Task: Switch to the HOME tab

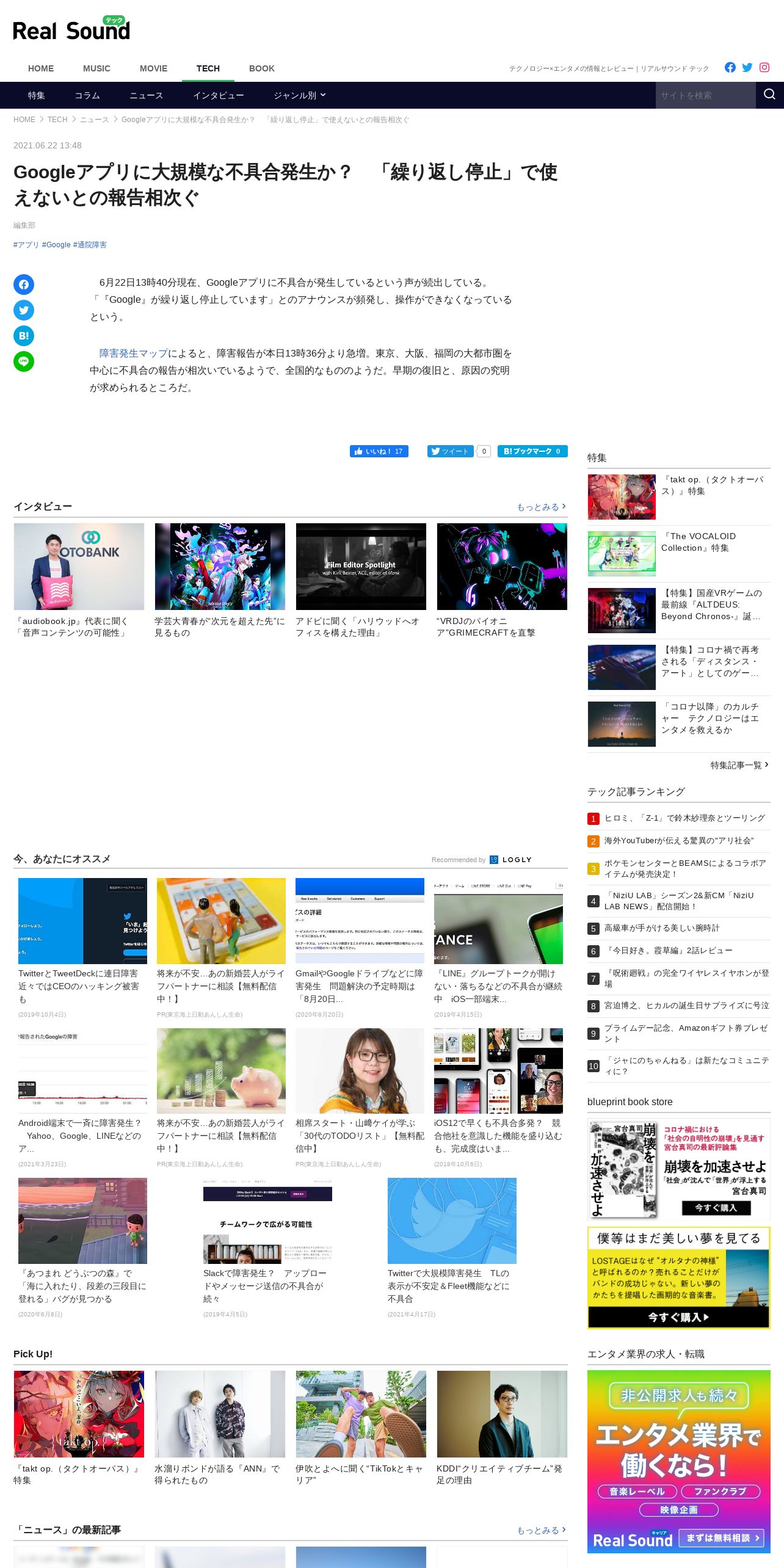Action: tap(41, 68)
